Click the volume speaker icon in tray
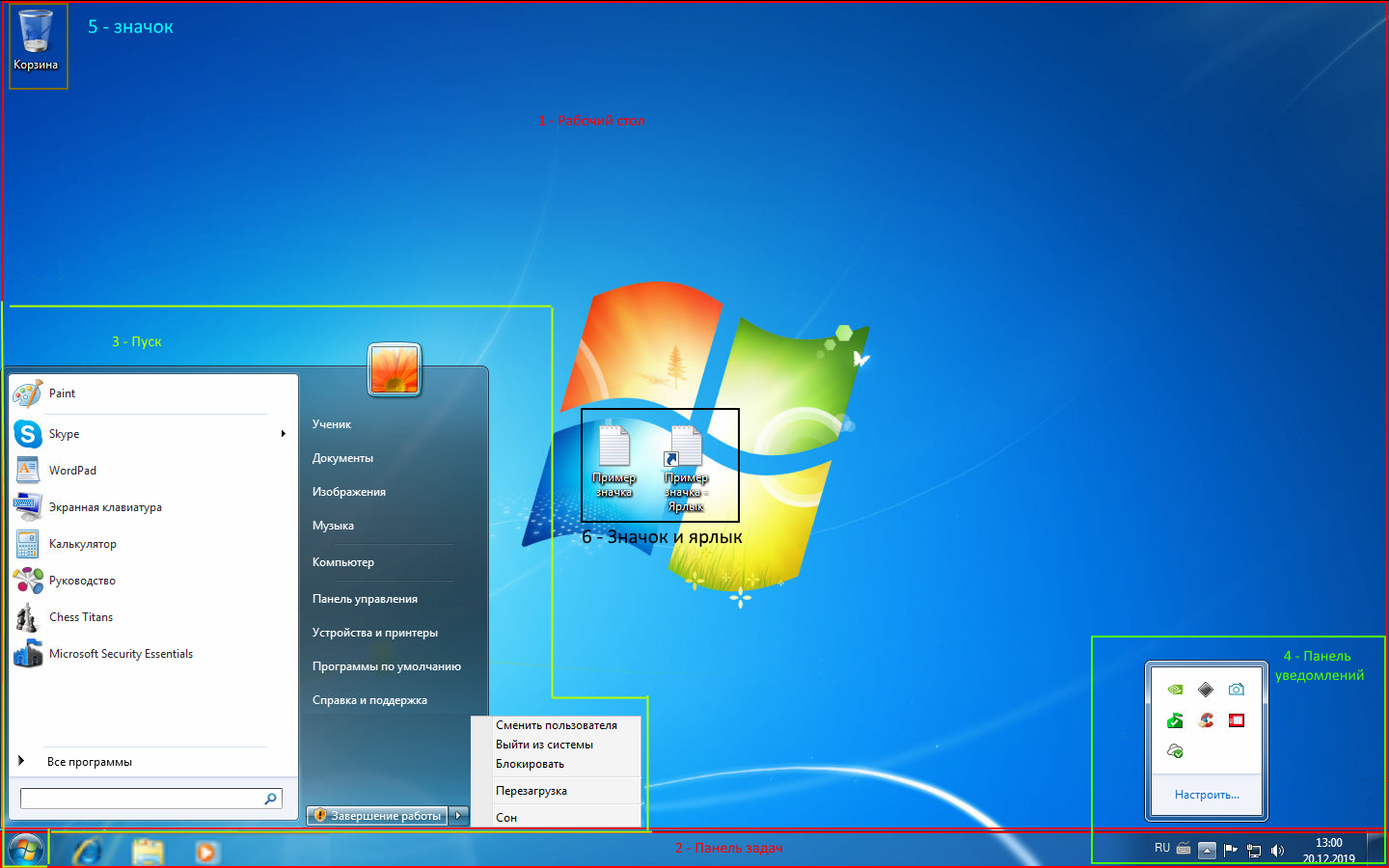Screen dimensions: 1389x868 click(x=1277, y=850)
